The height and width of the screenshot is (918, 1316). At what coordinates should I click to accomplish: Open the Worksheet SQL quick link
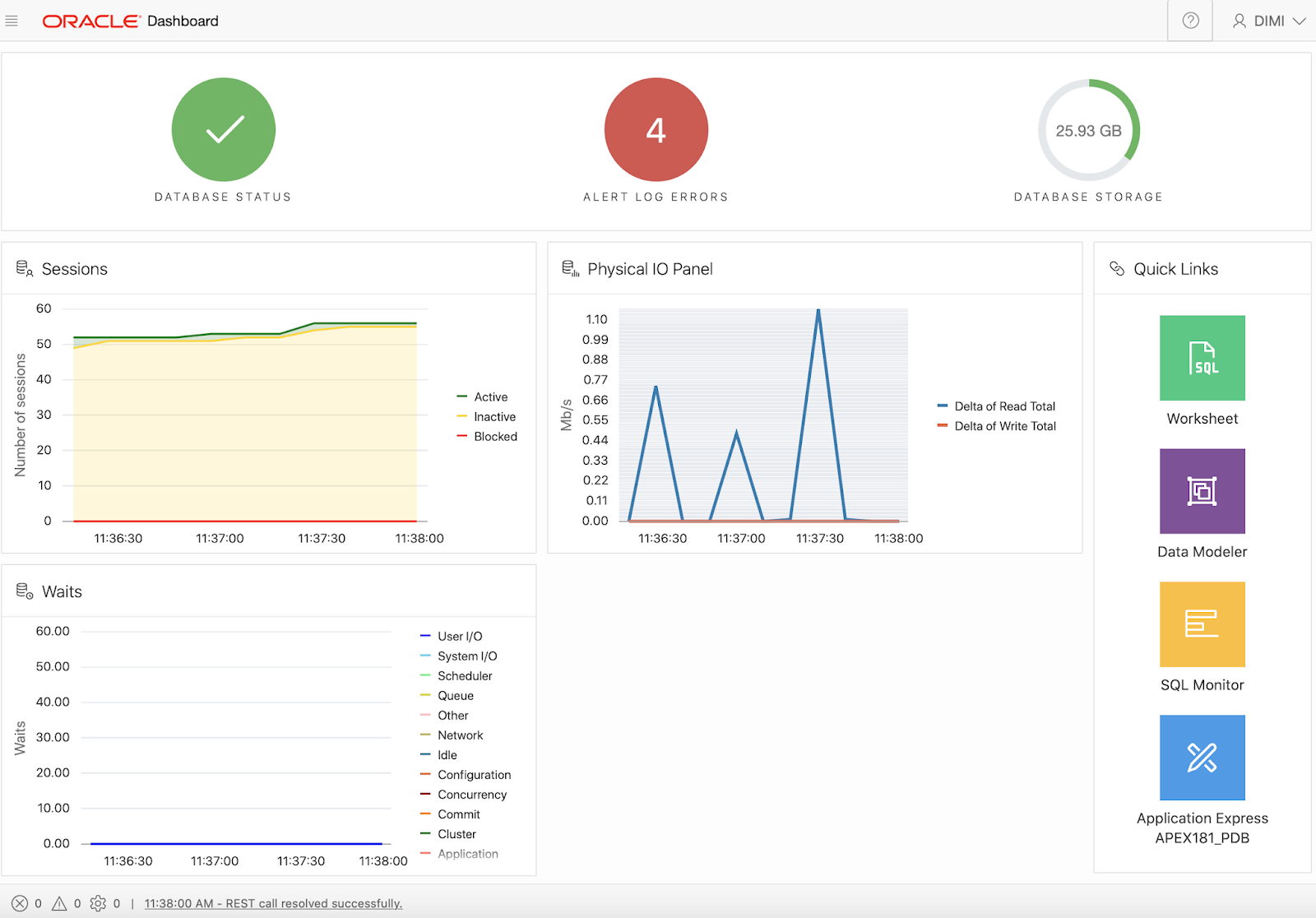[x=1202, y=358]
